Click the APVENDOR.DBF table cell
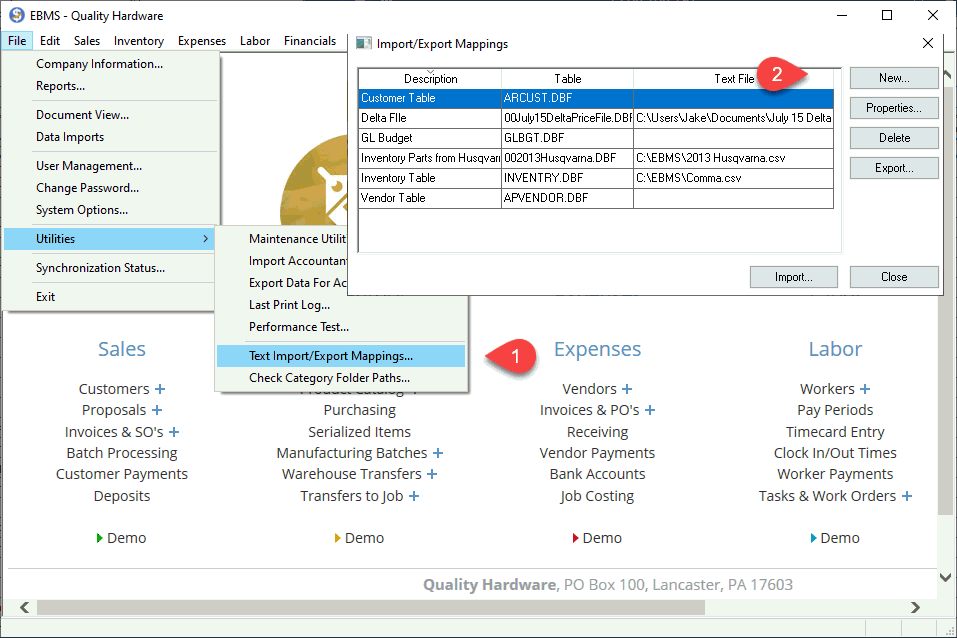The height and width of the screenshot is (638, 957). pos(567,198)
